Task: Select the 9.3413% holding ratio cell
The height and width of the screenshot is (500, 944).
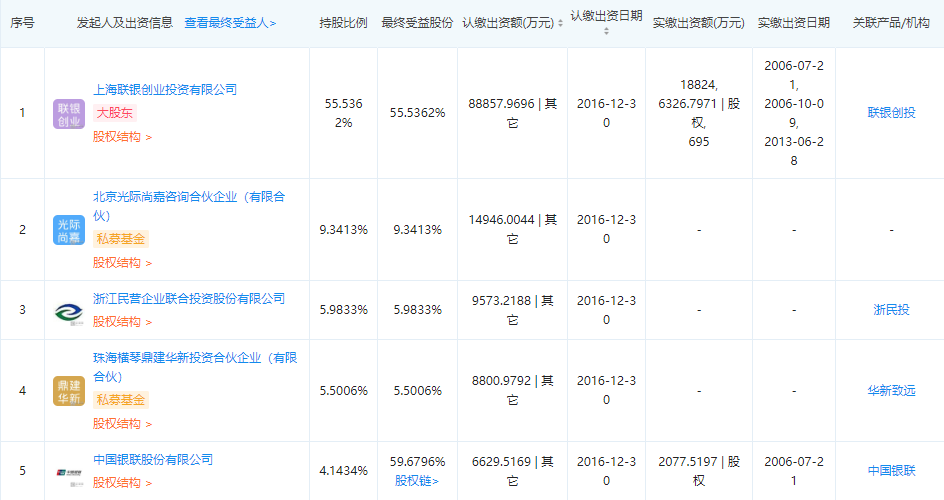Action: point(343,230)
